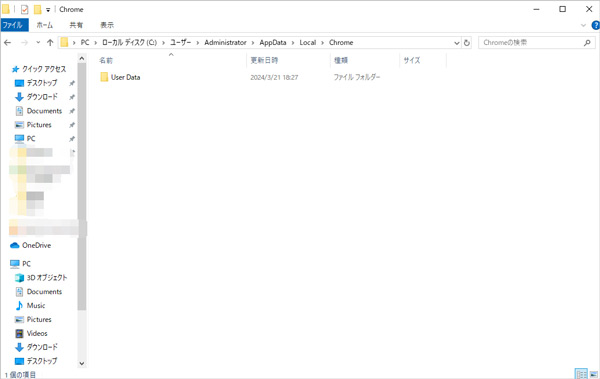Click the search magnifier icon
Screen dimensions: 600x379
click(587, 42)
